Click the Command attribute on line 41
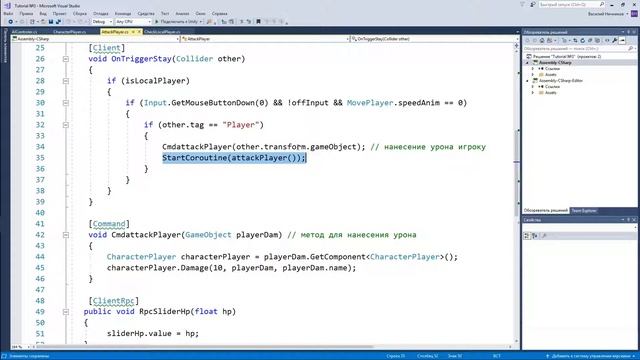The height and width of the screenshot is (360, 640). tap(109, 224)
